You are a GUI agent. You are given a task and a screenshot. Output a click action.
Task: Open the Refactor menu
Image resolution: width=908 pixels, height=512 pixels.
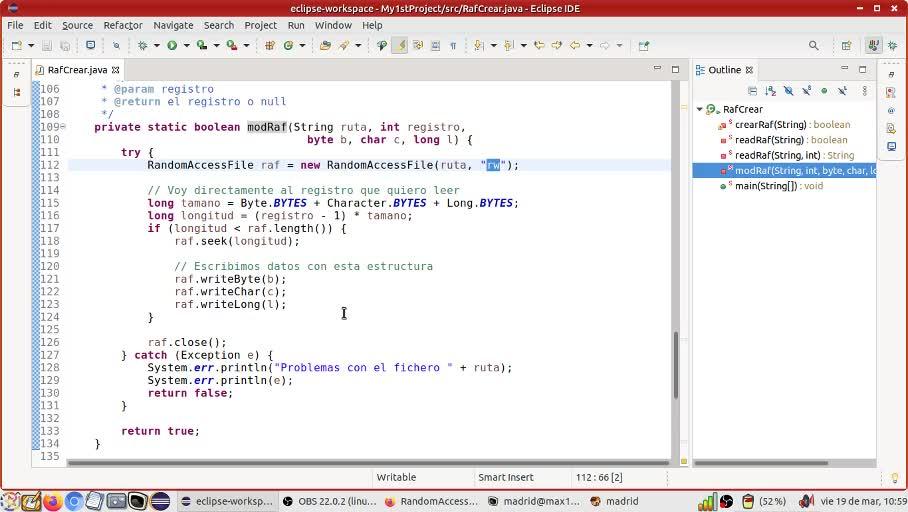click(122, 25)
